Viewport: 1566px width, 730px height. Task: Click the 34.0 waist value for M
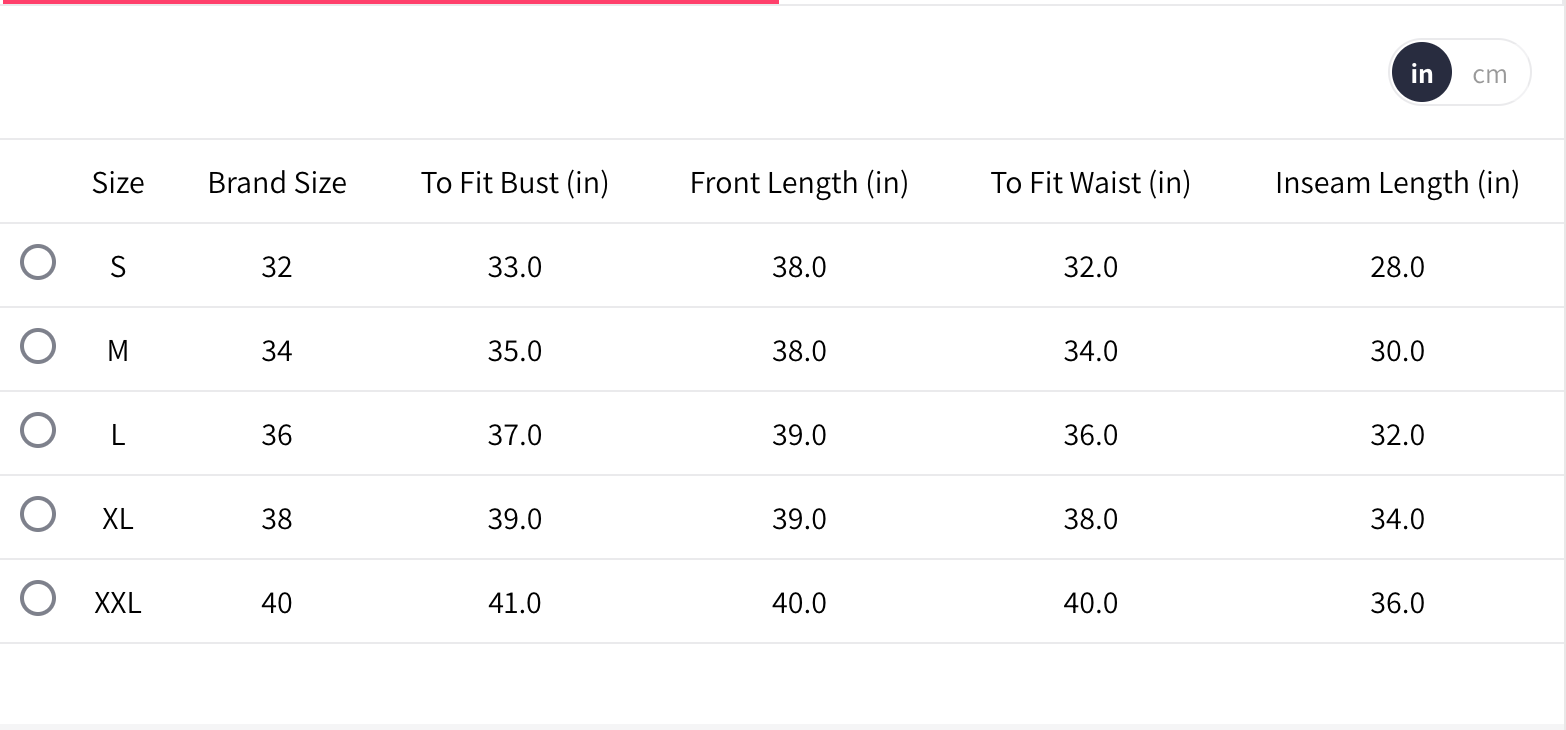point(1090,351)
